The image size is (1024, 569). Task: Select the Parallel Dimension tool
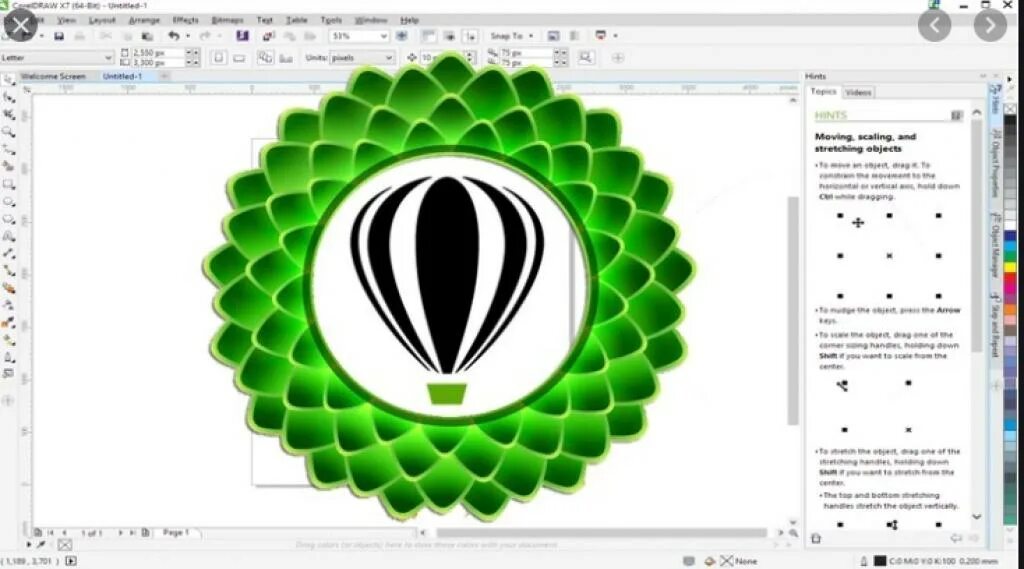click(8, 253)
